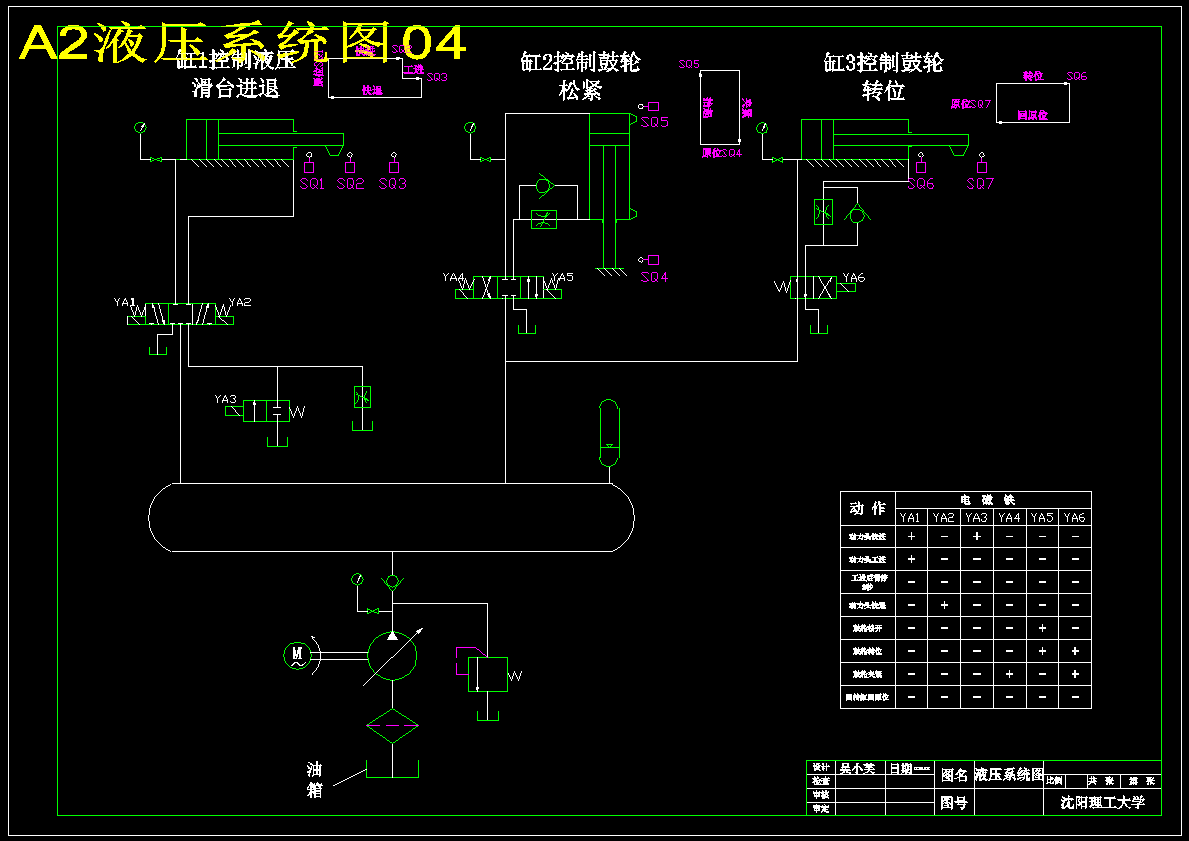The width and height of the screenshot is (1189, 841).
Task: Click the large 'SQ4' label beside cylinder 2
Action: pos(654,278)
